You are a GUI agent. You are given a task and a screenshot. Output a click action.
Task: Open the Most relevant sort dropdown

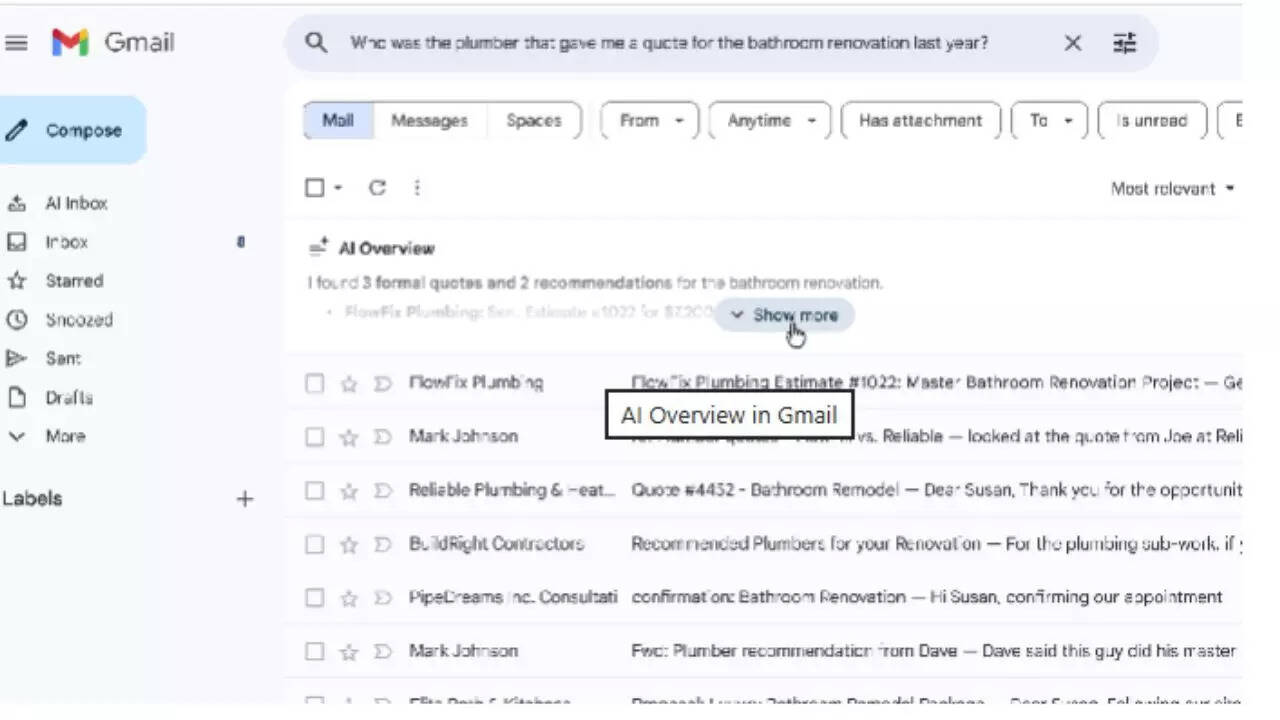[1169, 188]
